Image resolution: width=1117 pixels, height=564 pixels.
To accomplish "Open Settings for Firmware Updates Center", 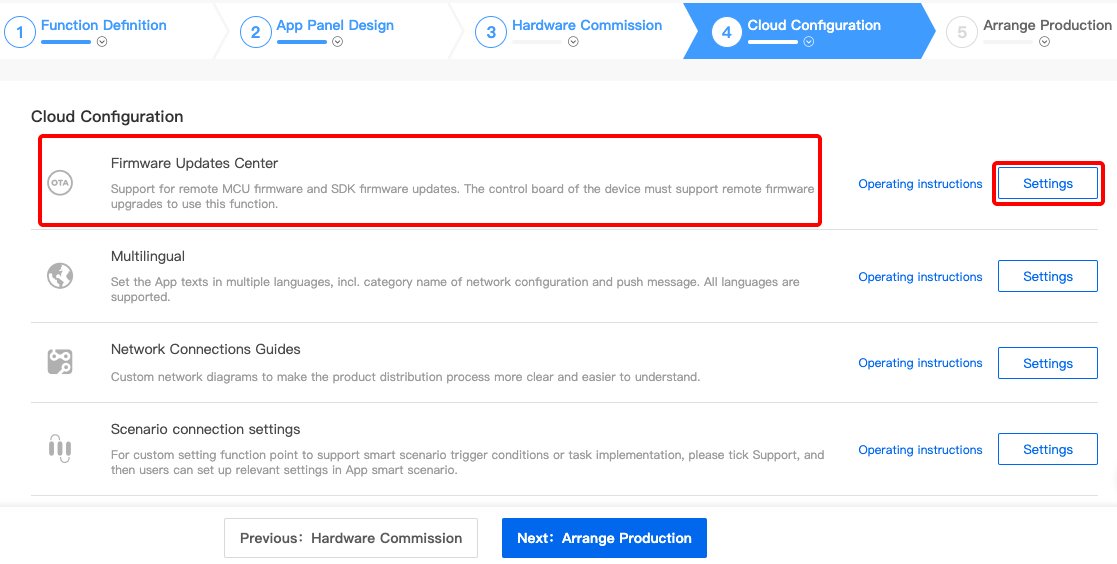I will [1047, 184].
